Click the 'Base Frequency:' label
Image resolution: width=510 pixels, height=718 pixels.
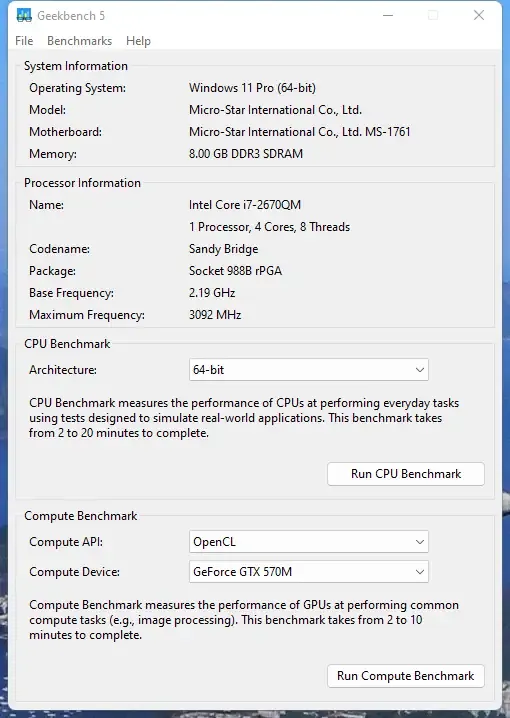[x=71, y=293]
